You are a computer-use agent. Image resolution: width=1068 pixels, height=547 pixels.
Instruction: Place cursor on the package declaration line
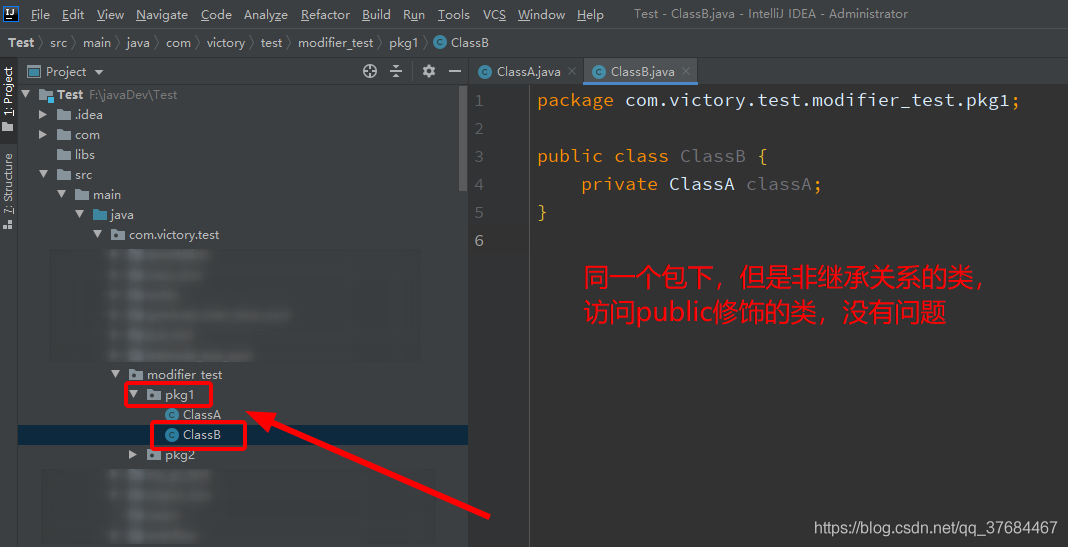coord(778,100)
